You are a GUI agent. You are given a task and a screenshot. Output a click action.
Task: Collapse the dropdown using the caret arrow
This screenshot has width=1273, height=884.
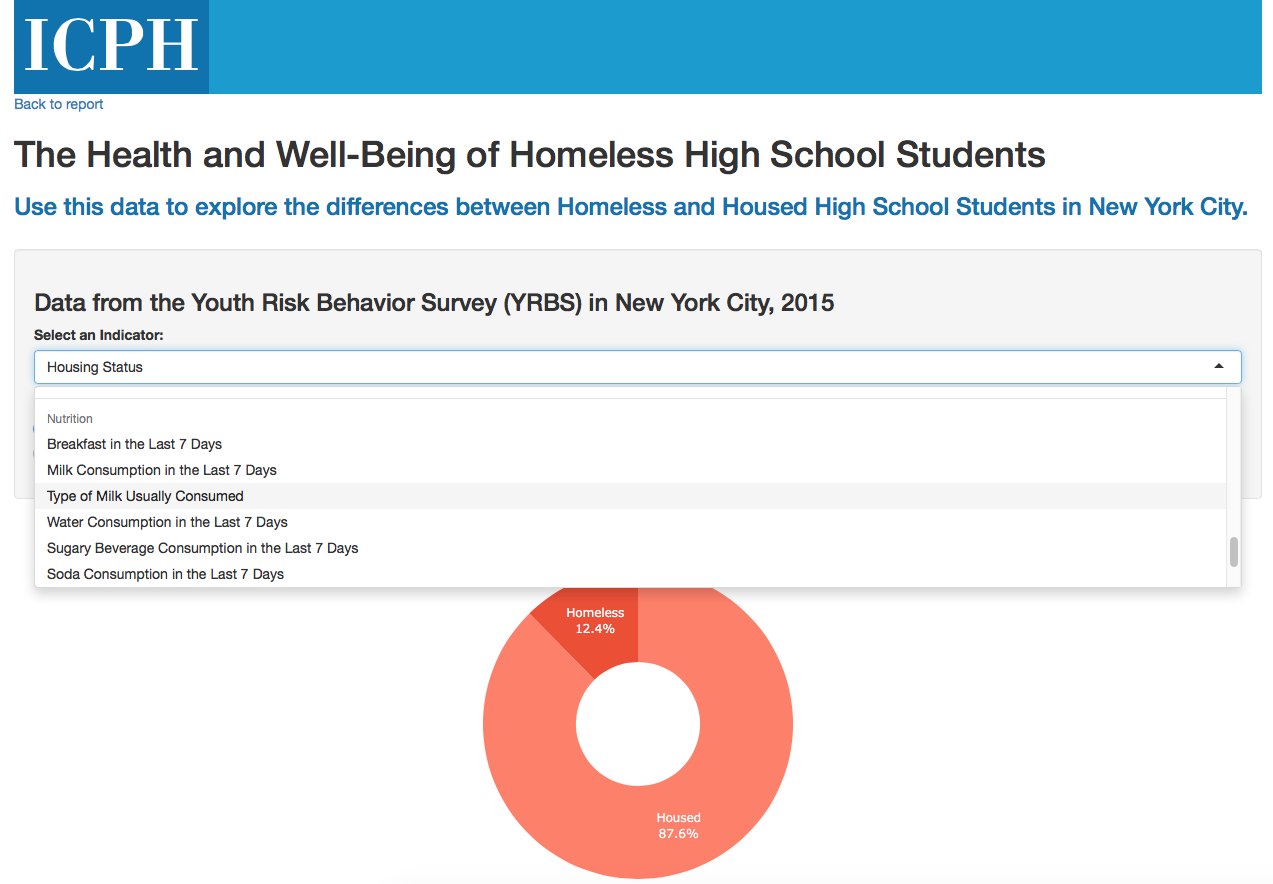(1218, 367)
